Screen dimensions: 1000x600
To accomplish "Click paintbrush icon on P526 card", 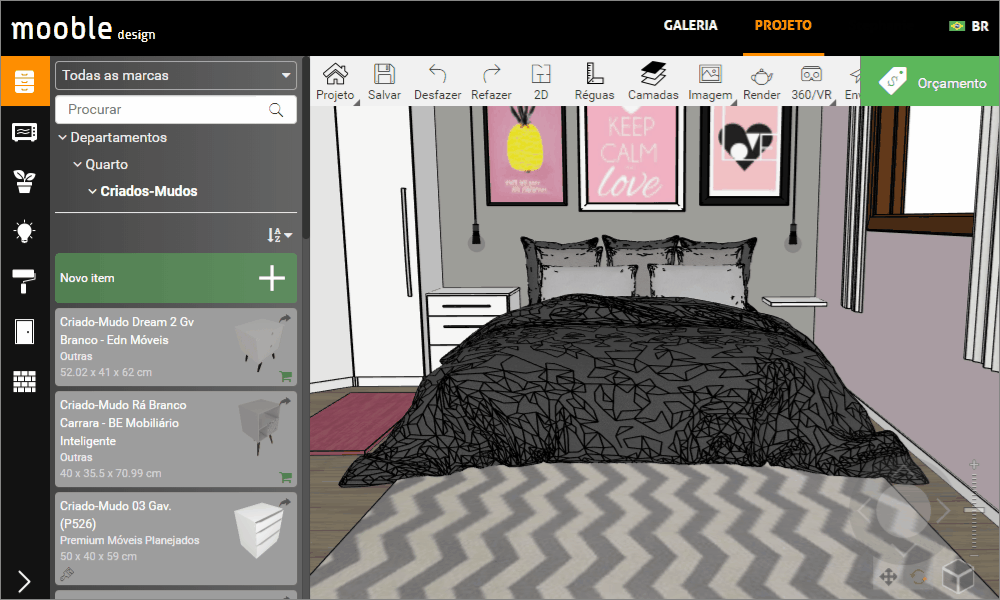I will click(x=66, y=574).
